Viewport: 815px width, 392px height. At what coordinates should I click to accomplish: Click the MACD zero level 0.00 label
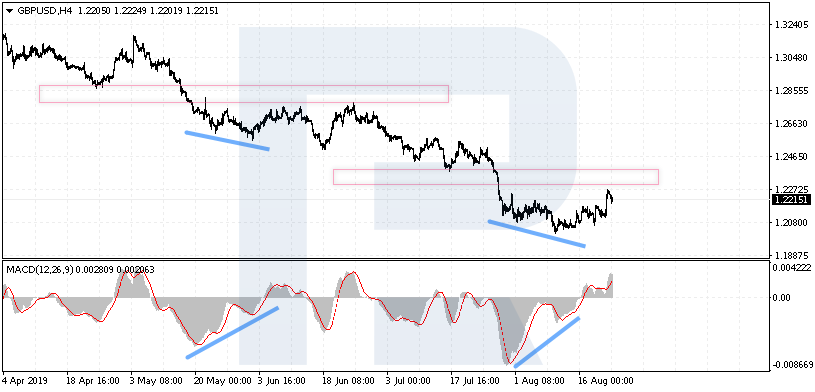[782, 297]
